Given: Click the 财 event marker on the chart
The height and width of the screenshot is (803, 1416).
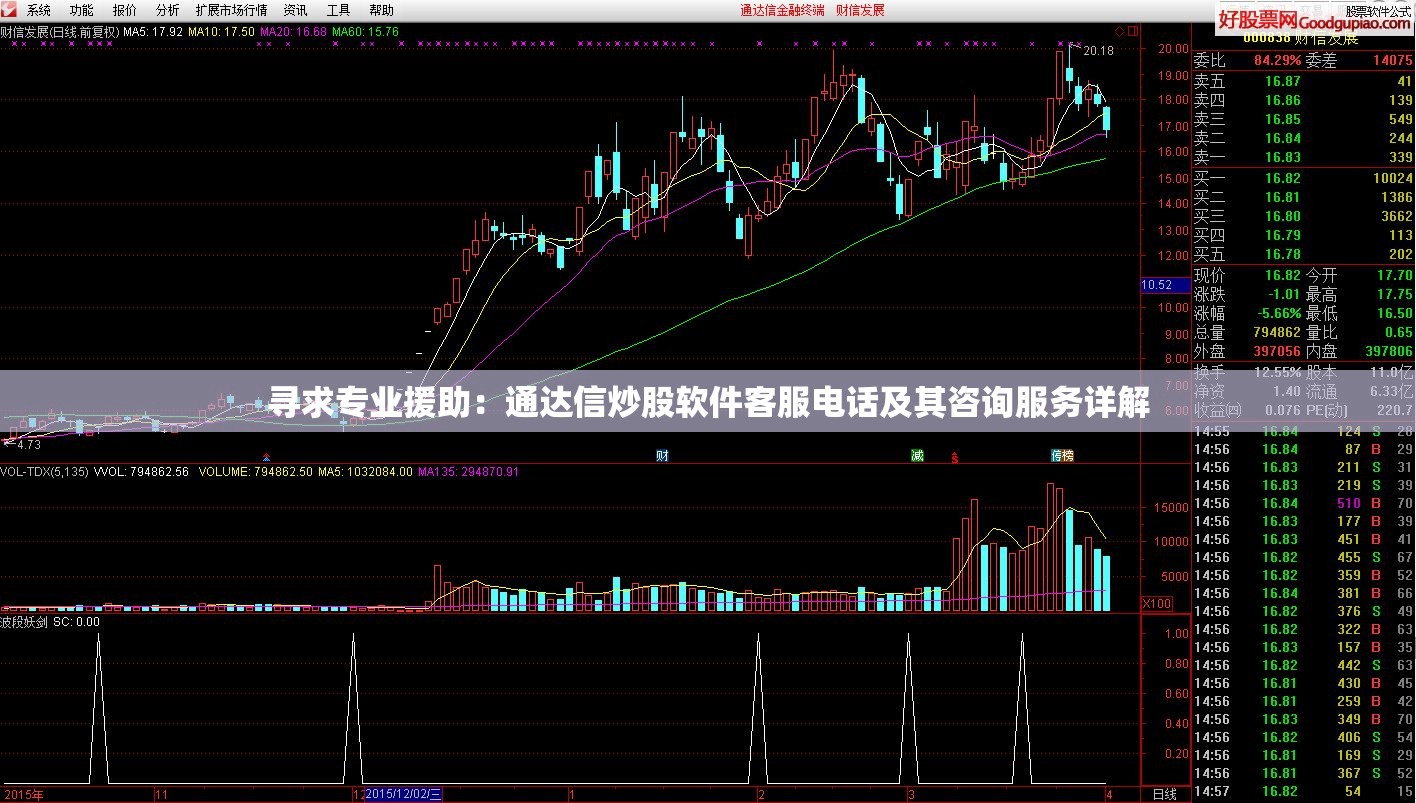Looking at the screenshot, I should [x=662, y=456].
